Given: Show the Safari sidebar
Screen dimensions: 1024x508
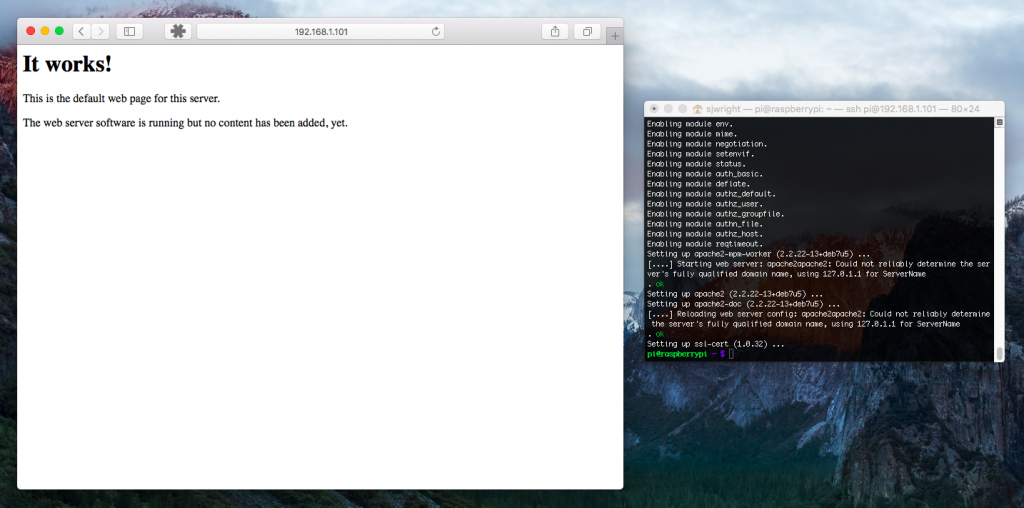Looking at the screenshot, I should click(x=129, y=31).
